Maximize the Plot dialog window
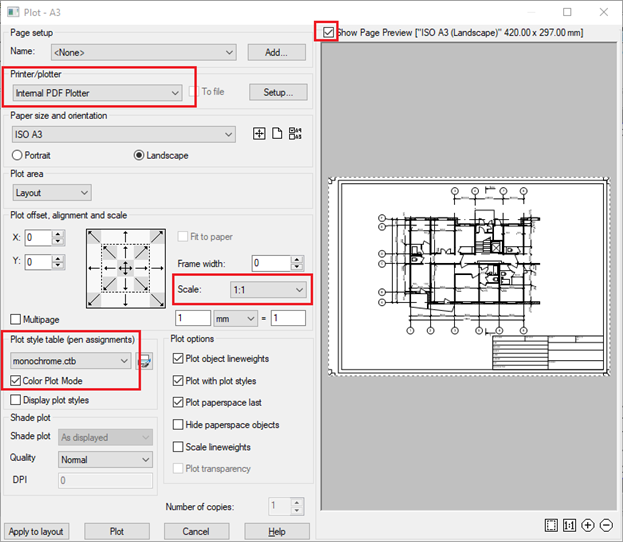 pos(567,12)
